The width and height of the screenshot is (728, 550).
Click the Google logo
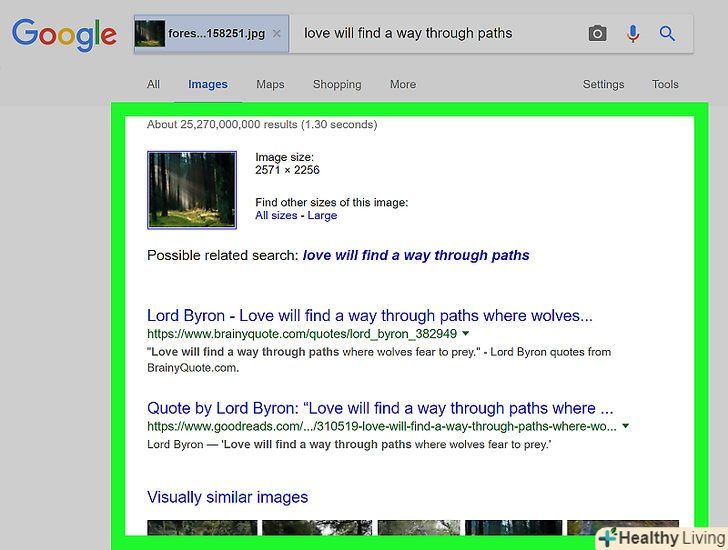64,34
